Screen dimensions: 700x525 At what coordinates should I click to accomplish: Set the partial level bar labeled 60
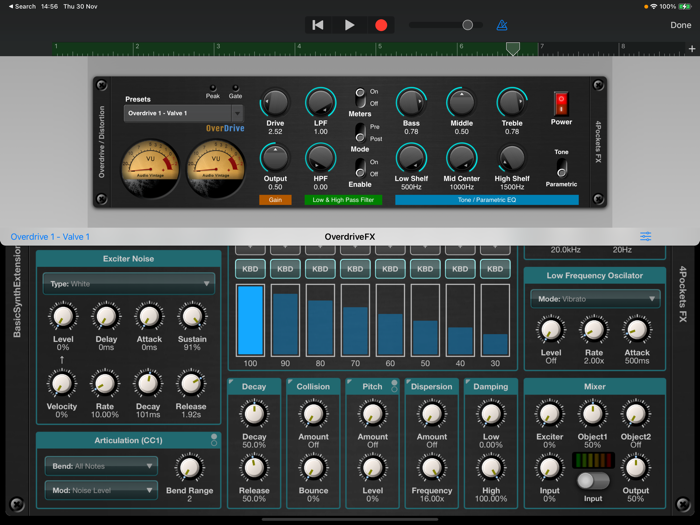(x=390, y=320)
